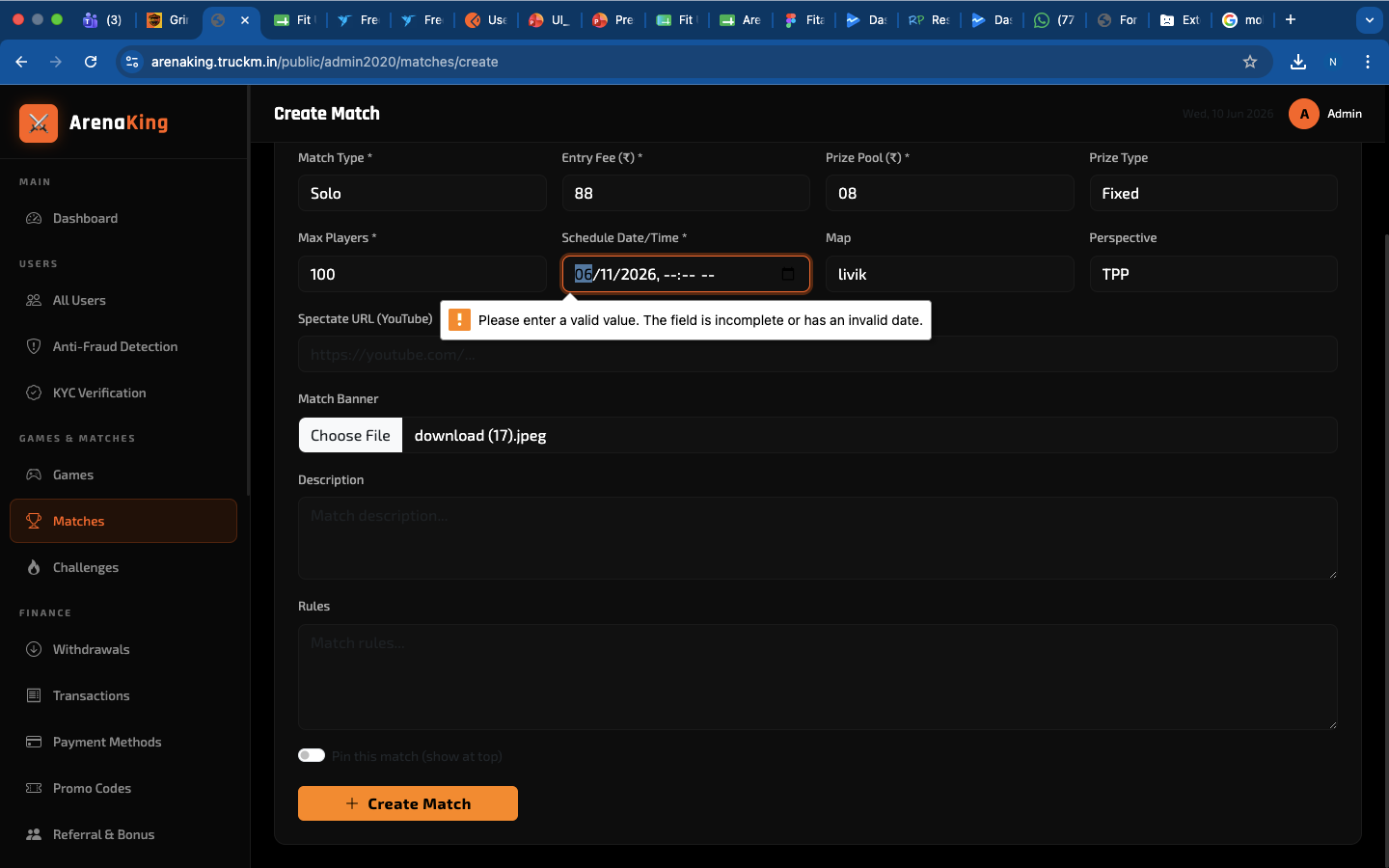Click the Entry Fee field with 88
1389x868 pixels.
(x=686, y=193)
